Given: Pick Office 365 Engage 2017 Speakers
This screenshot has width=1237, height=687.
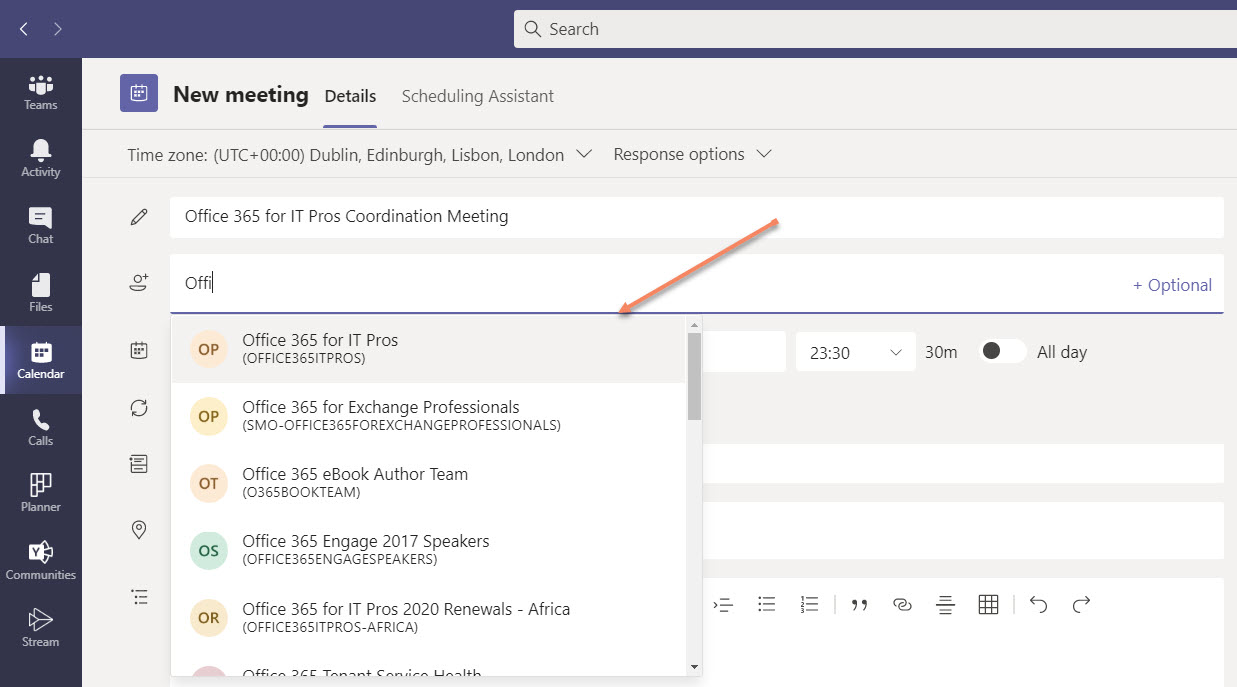Looking at the screenshot, I should (429, 550).
